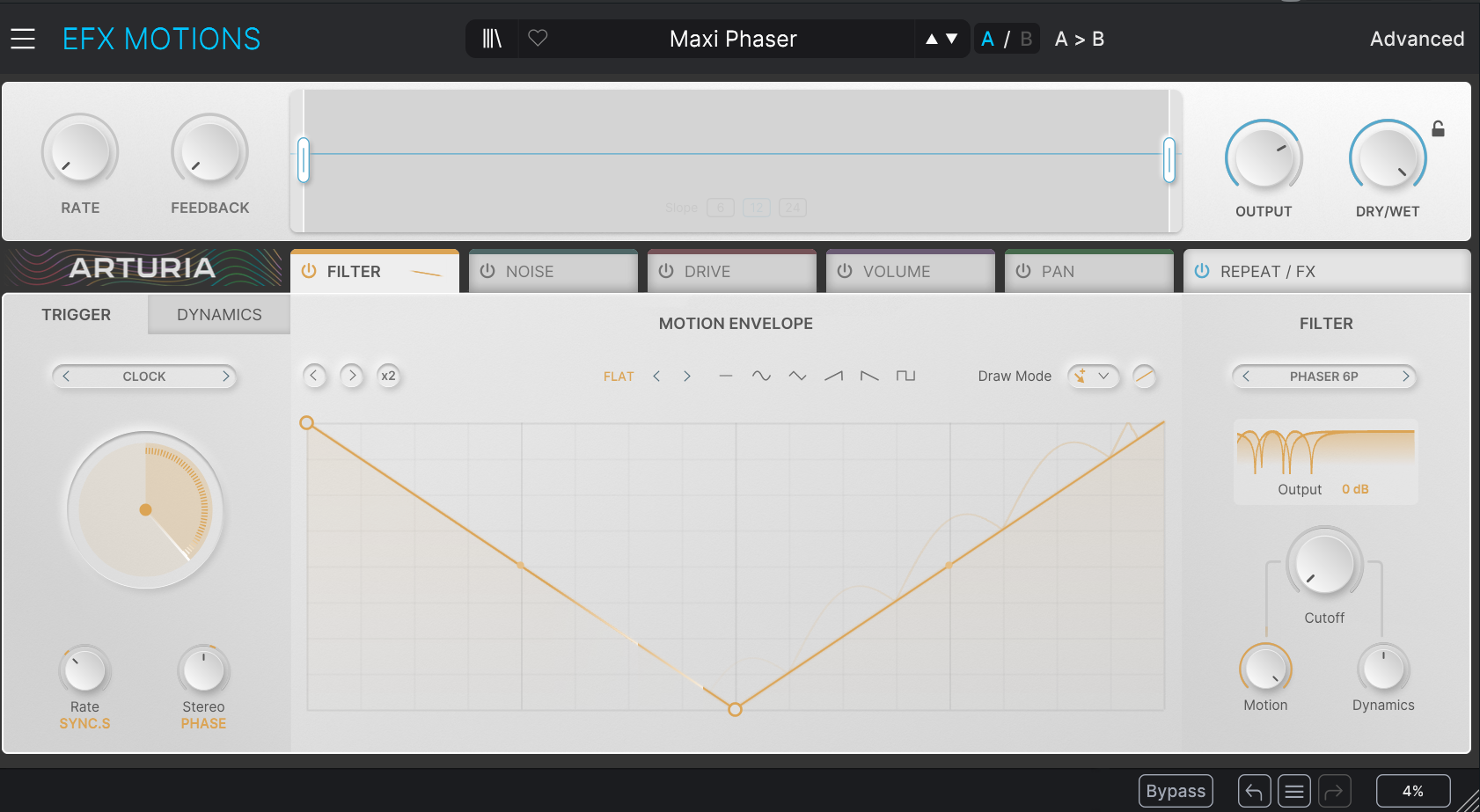Open the Volume module tab

tap(896, 272)
